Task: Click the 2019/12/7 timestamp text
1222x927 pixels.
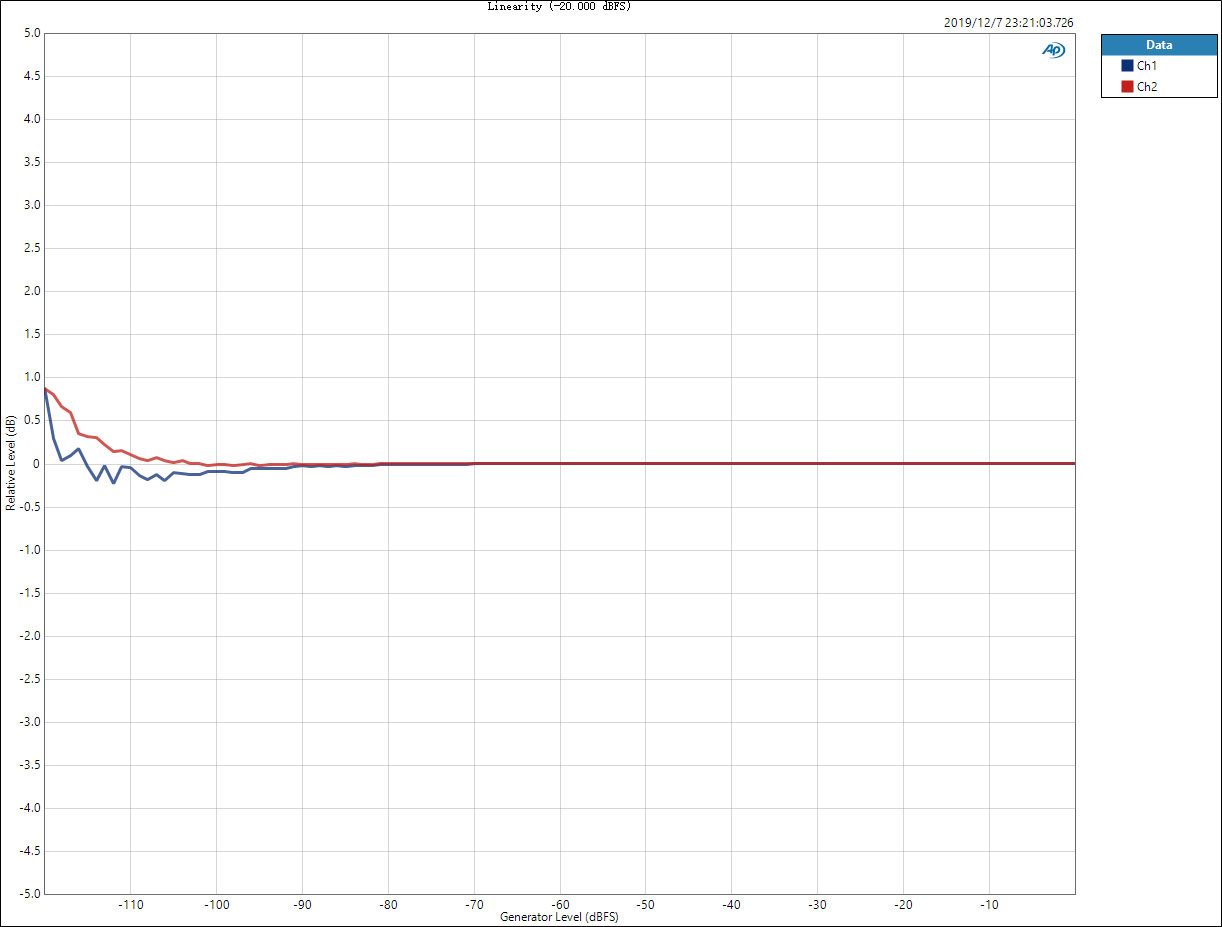Action: coord(1009,22)
